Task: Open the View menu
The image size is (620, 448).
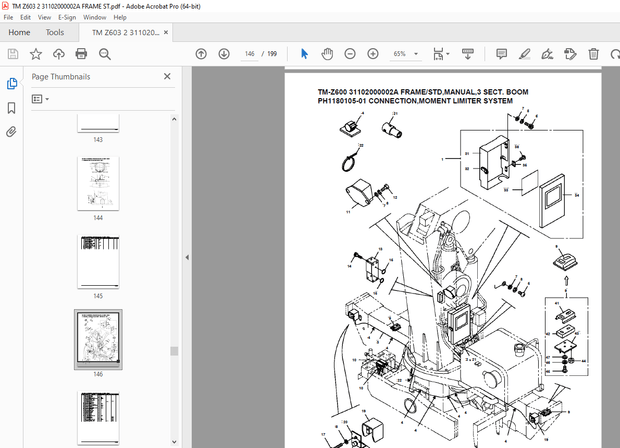Action: pos(44,17)
